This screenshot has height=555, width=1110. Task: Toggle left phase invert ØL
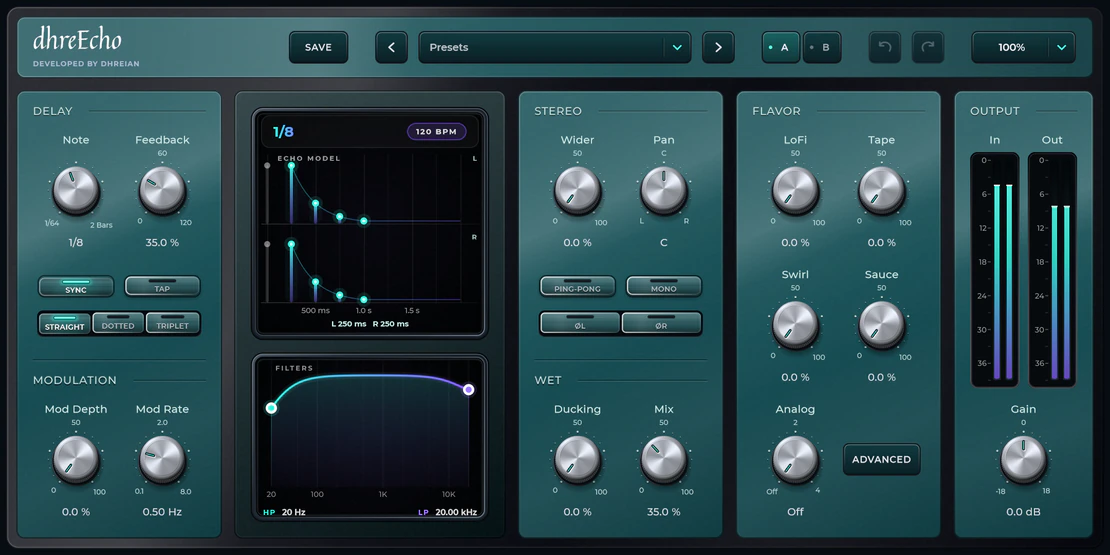580,323
